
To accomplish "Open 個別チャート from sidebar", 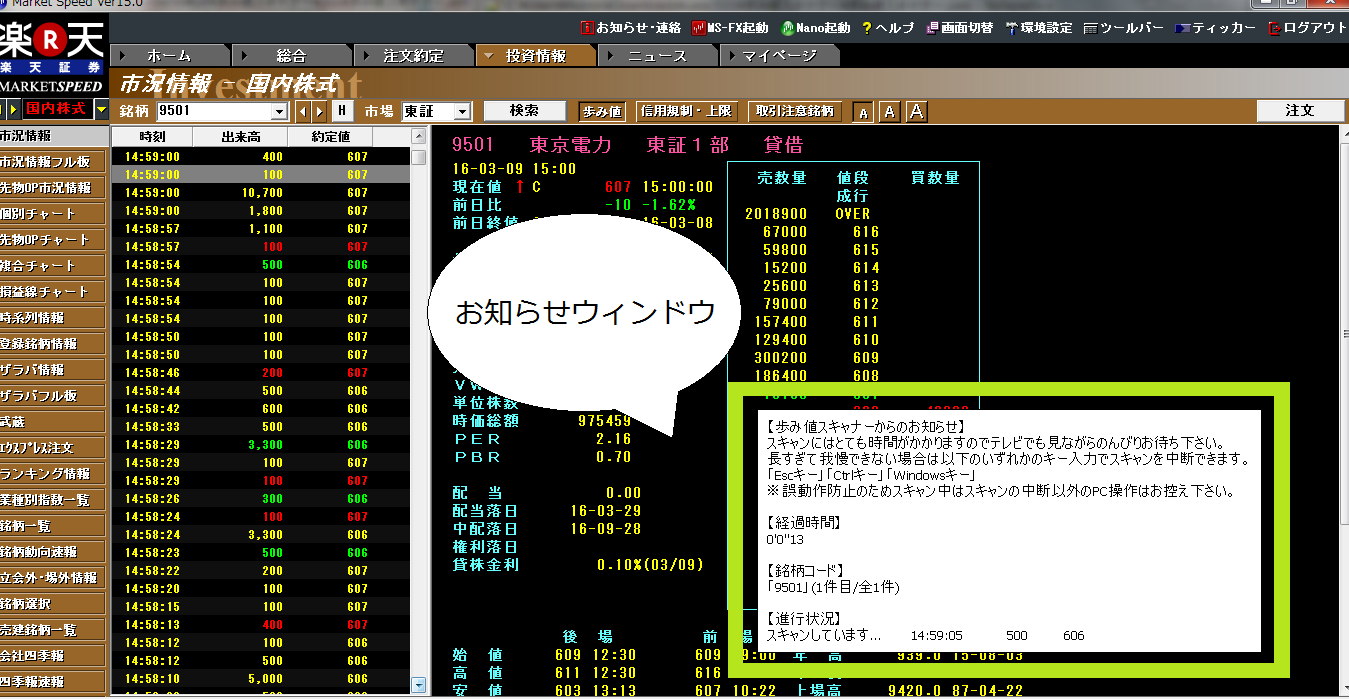I will point(53,214).
